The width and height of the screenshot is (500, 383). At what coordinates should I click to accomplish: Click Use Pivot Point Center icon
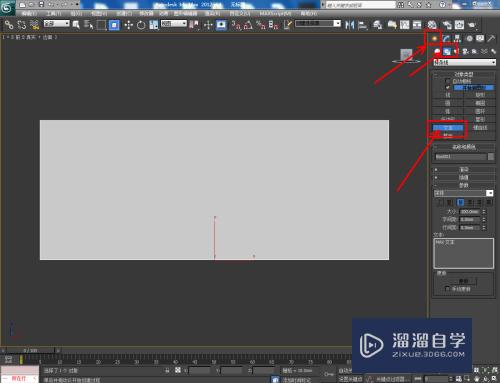tap(194, 25)
